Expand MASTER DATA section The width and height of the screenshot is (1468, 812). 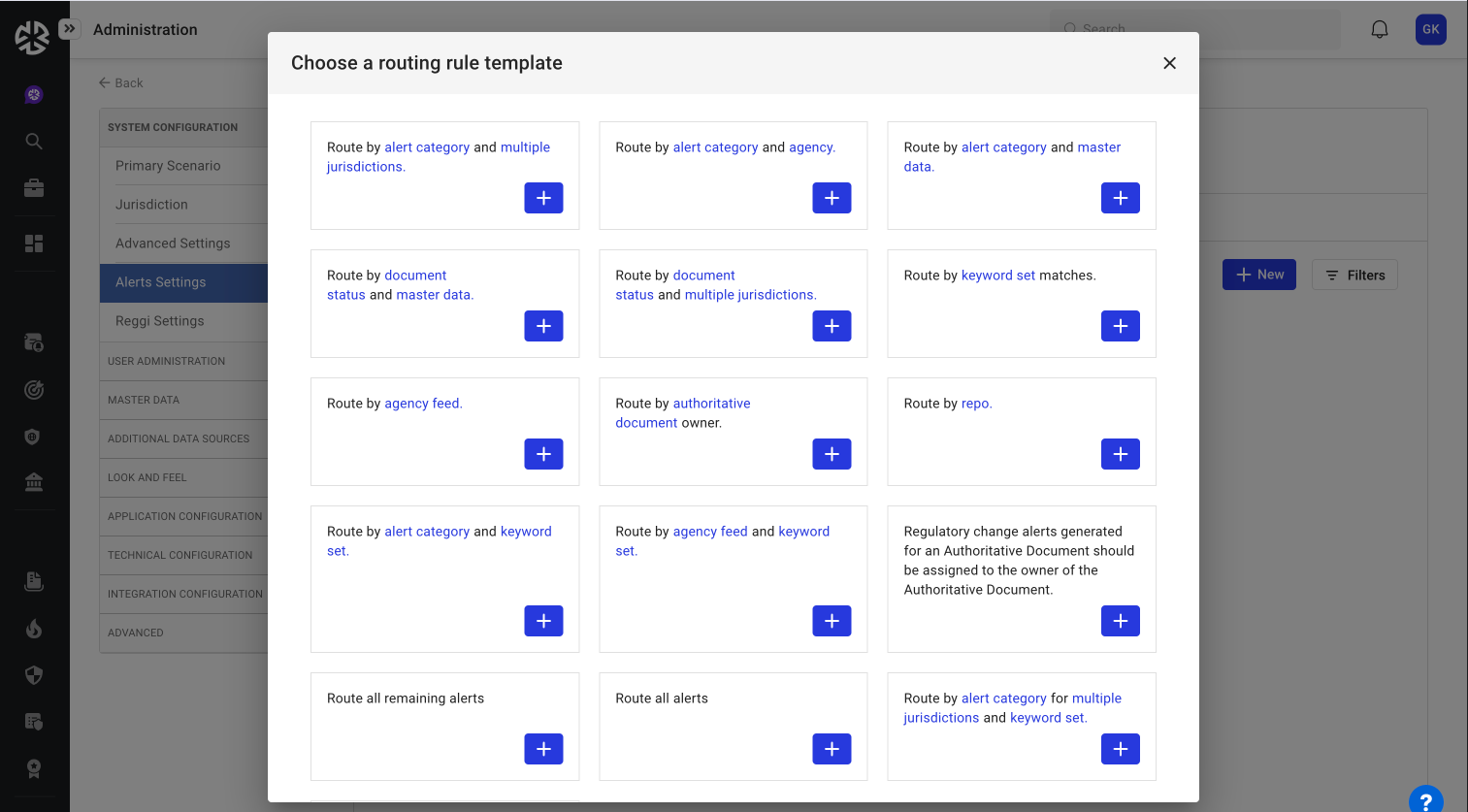point(183,400)
